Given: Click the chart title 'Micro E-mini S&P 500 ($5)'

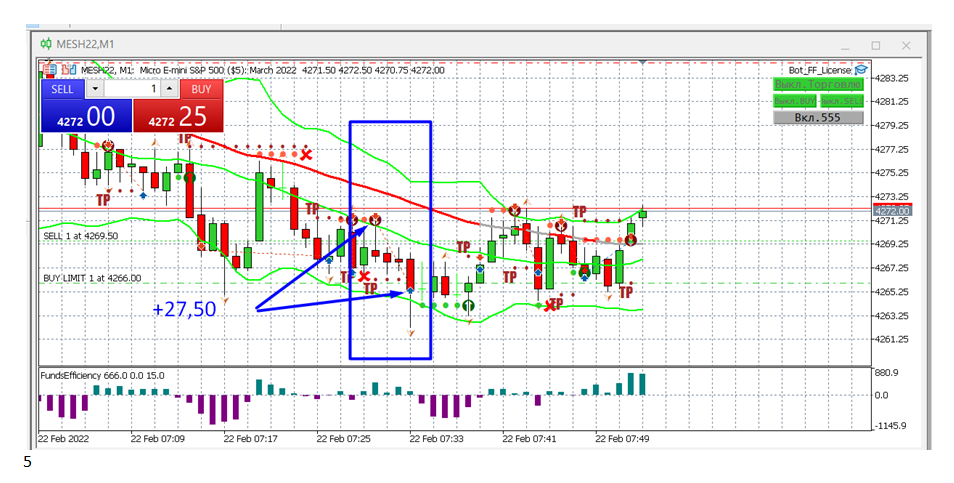Looking at the screenshot, I should point(193,70).
